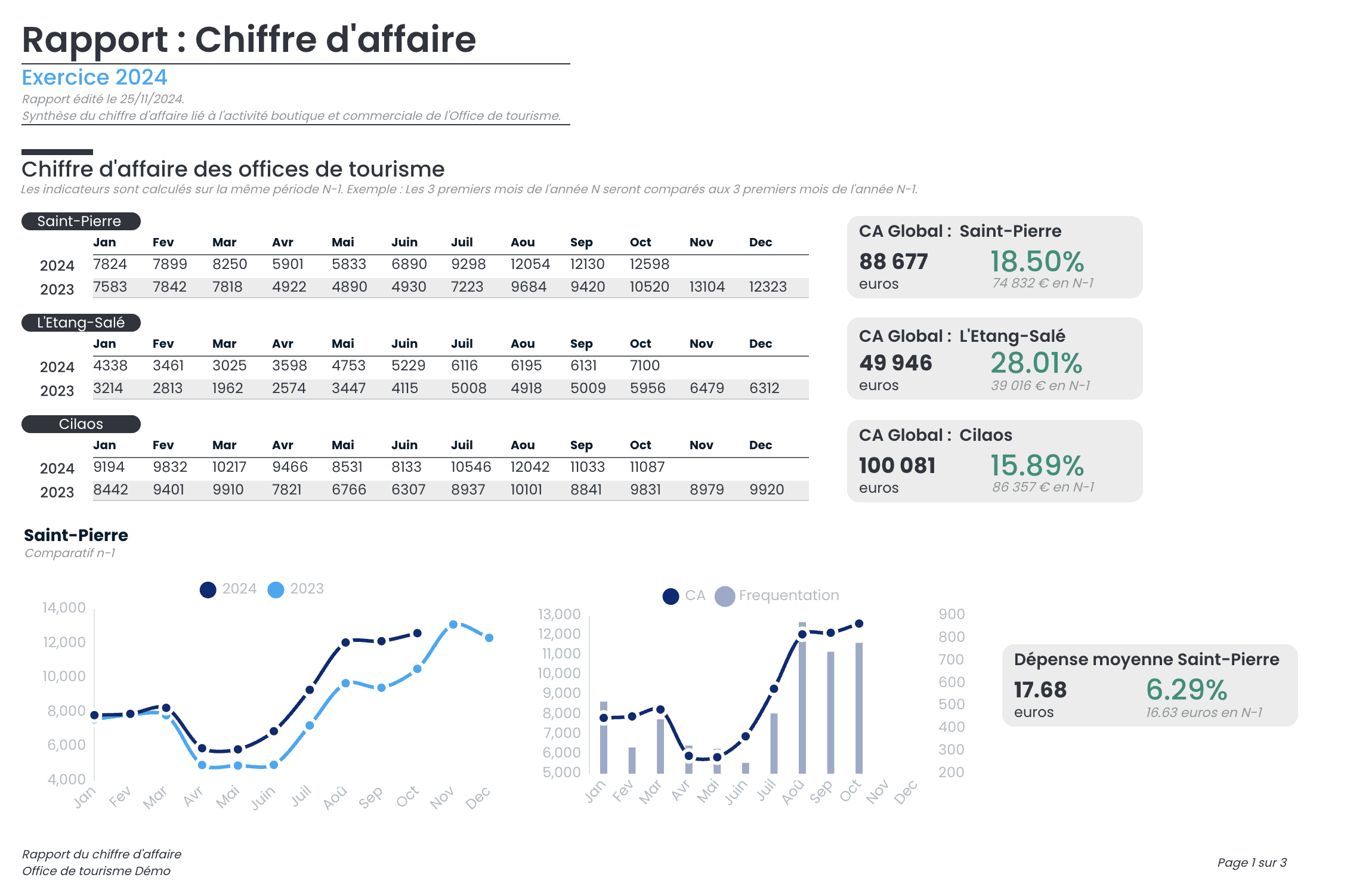Click 'Rapport édité le 25/11/2024' line
The width and height of the screenshot is (1347, 896).
[x=103, y=99]
